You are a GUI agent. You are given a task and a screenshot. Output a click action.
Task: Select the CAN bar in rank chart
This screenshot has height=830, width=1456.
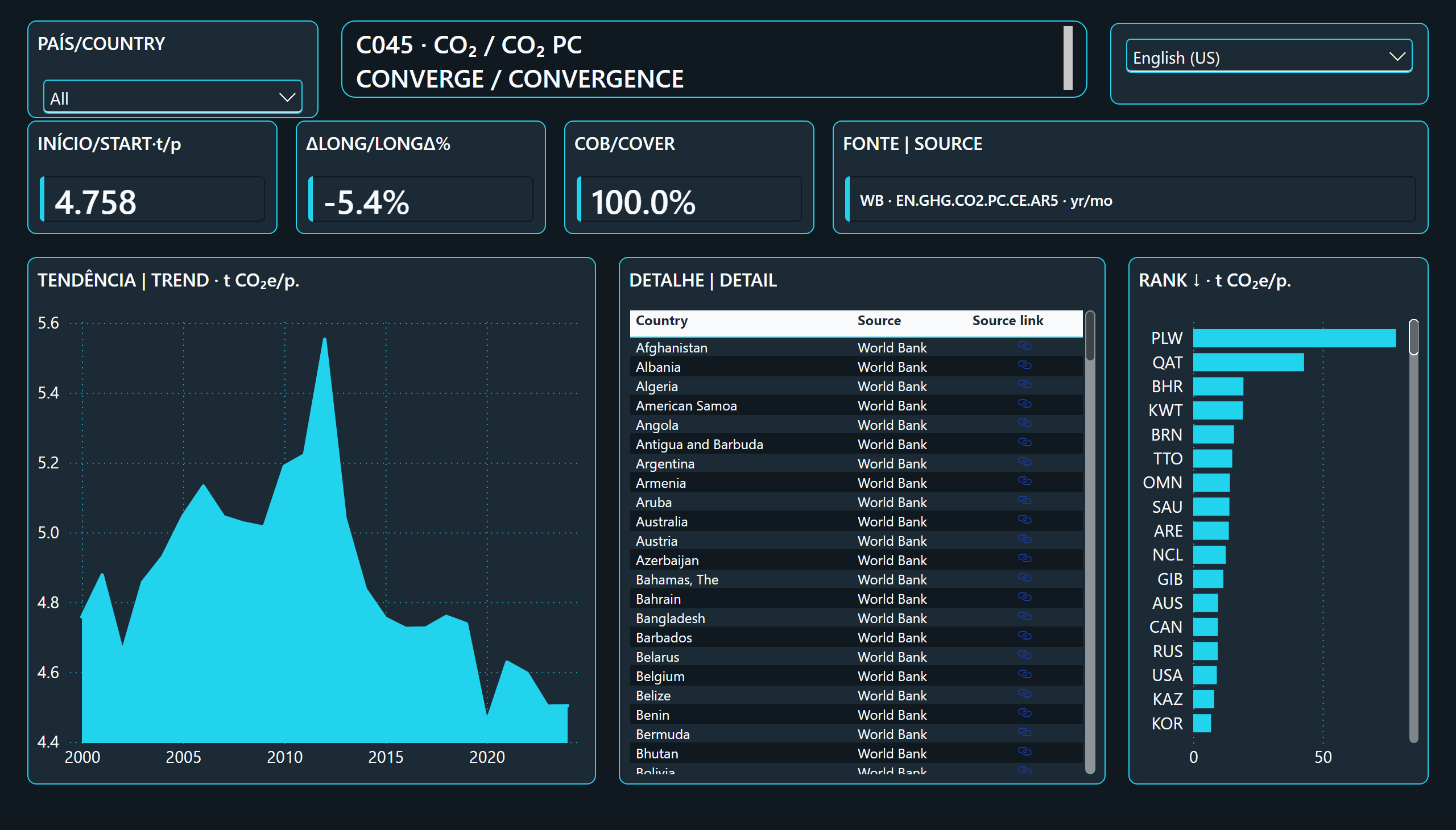(x=1205, y=627)
